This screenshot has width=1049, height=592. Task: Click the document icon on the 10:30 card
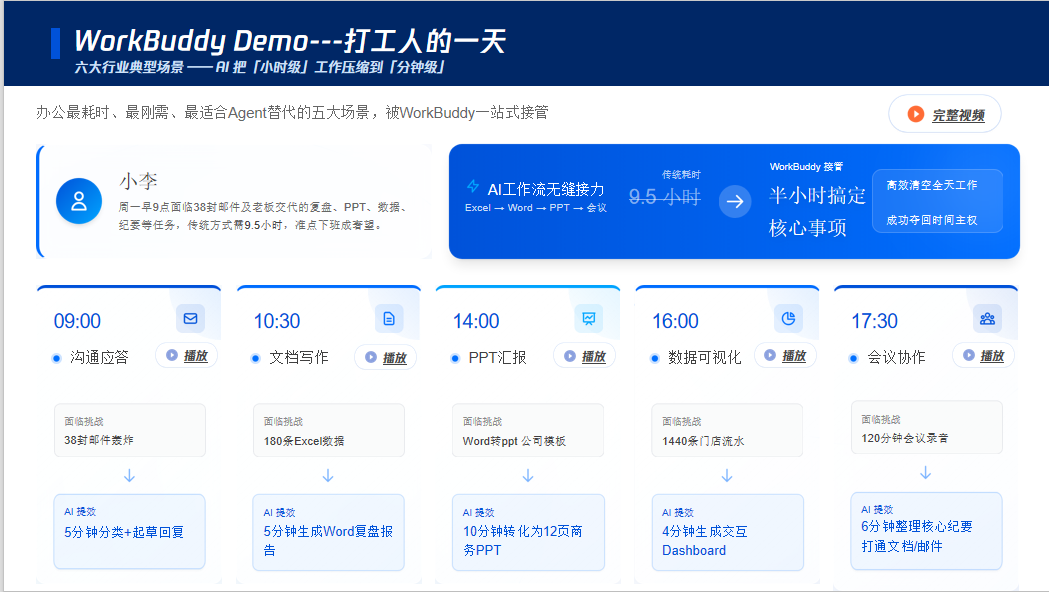point(389,319)
